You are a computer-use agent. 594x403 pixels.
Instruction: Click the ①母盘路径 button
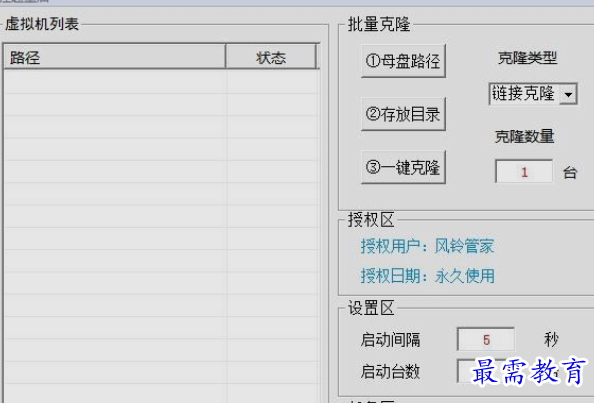[403, 61]
